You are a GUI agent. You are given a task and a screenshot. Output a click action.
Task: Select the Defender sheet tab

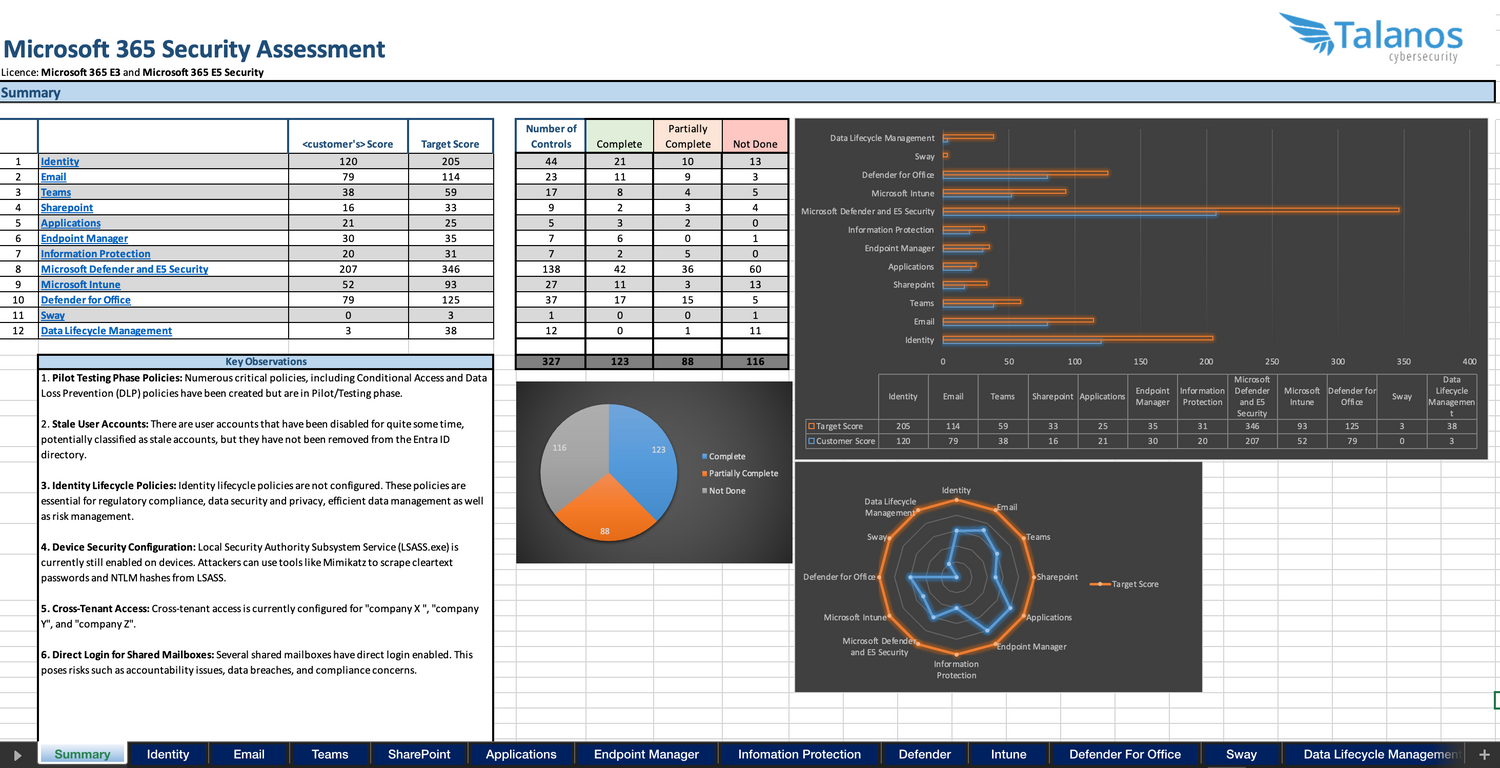click(925, 755)
